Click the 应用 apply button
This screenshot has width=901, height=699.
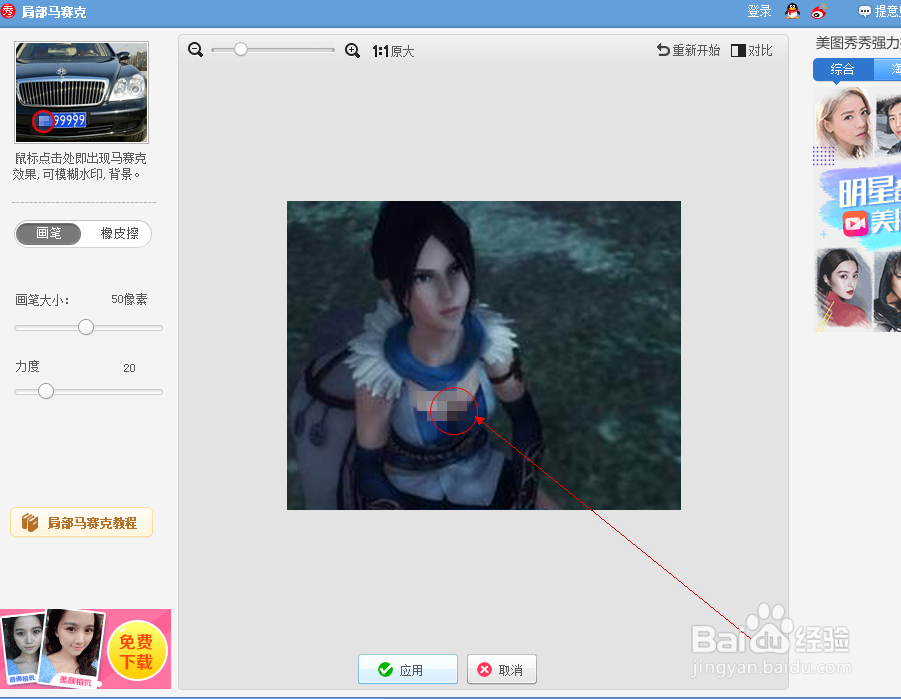[x=408, y=669]
